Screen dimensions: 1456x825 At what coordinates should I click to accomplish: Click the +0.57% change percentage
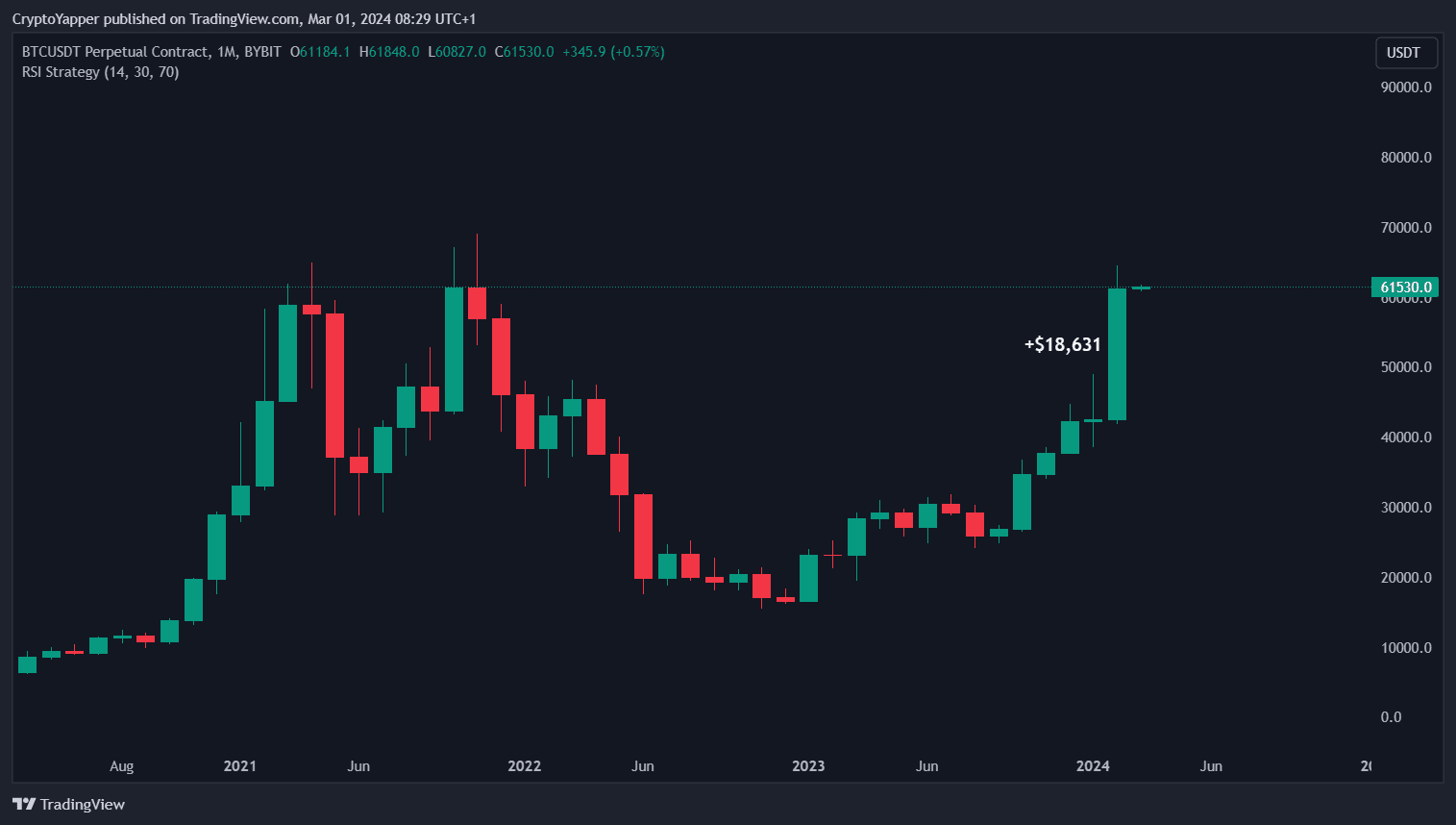(635, 52)
